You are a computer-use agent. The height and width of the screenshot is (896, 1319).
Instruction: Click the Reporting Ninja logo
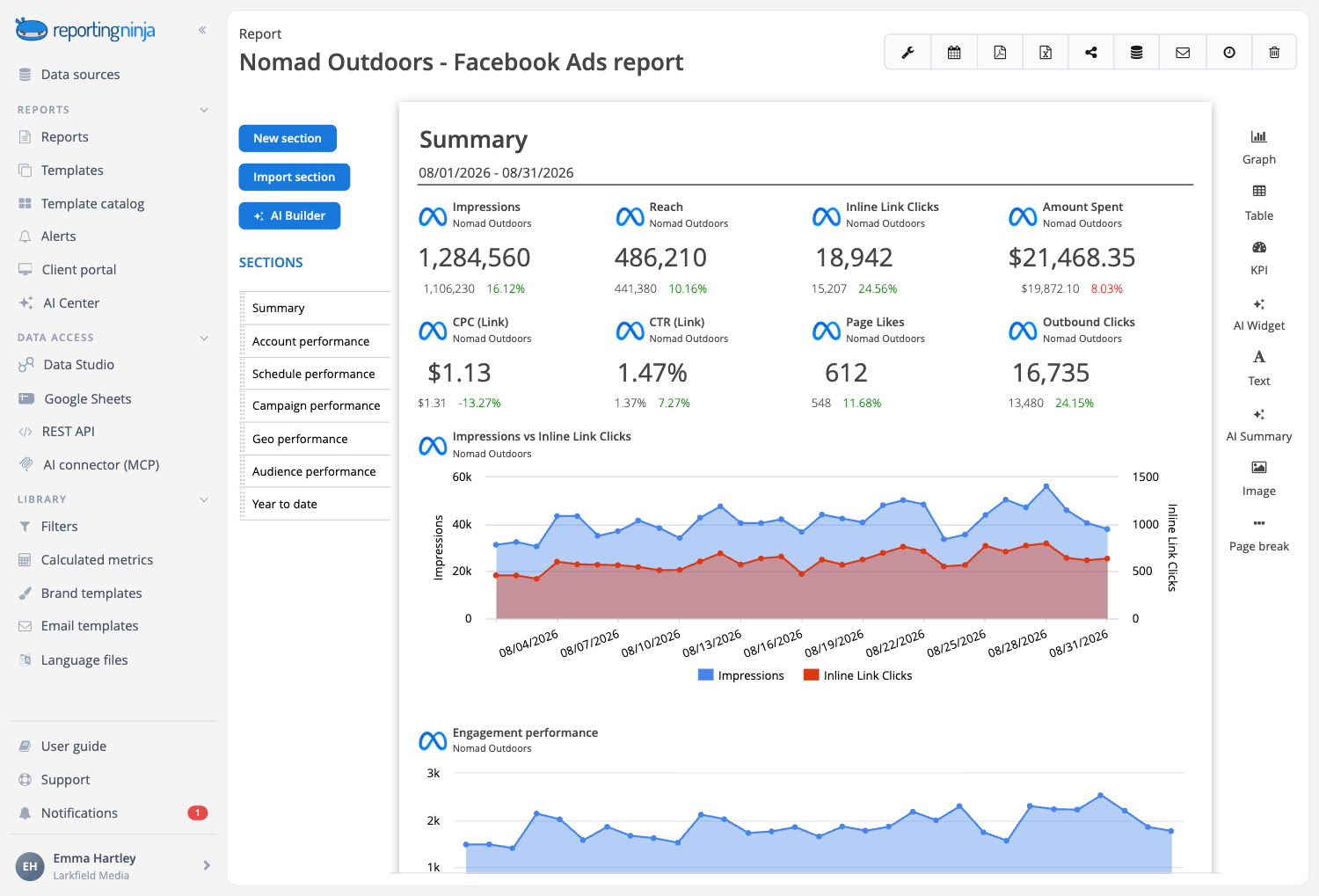tap(85, 31)
